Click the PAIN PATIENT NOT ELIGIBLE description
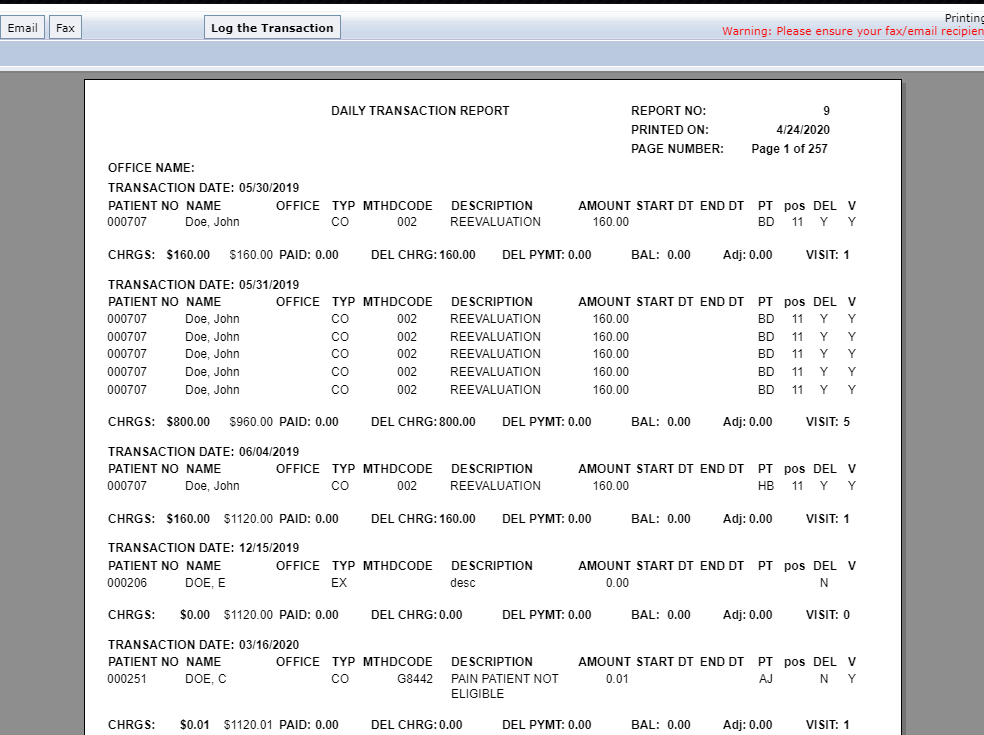Screen dimensions: 984x735 (504, 686)
